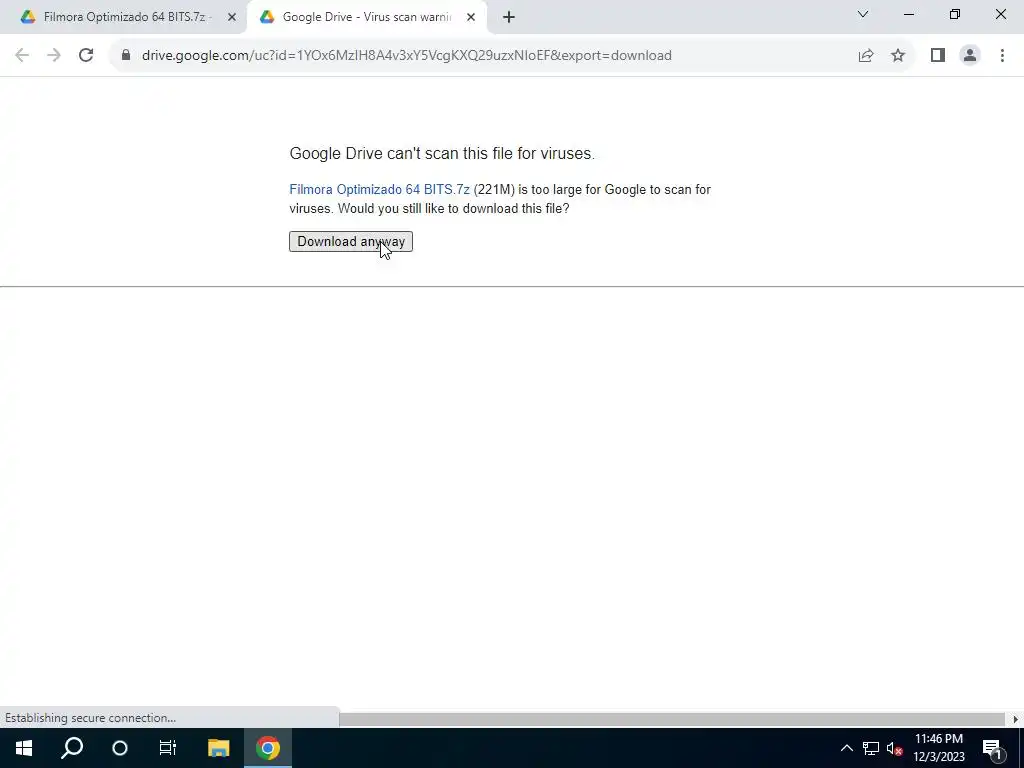Click the Chrome taskbar icon
The width and height of the screenshot is (1024, 768).
(268, 748)
